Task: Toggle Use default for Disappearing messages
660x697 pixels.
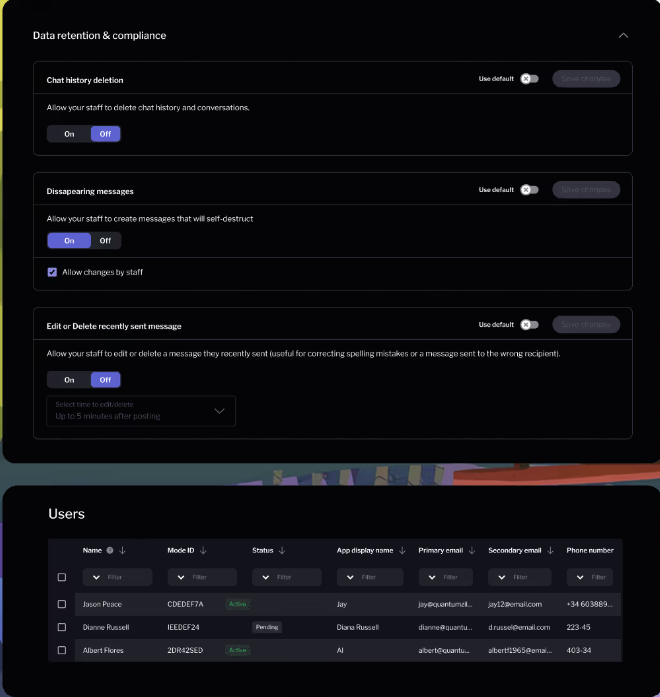Action: 529,189
